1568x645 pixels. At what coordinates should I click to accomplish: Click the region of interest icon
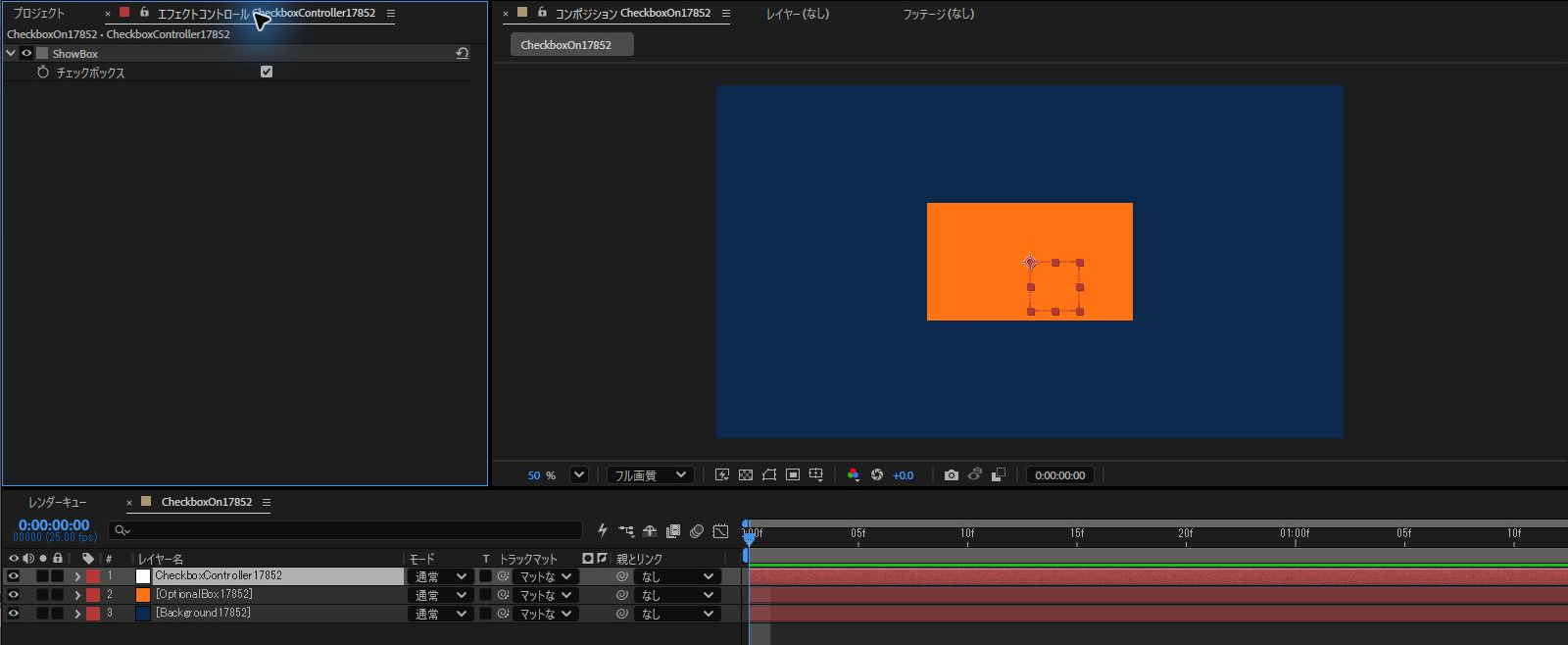(x=793, y=474)
